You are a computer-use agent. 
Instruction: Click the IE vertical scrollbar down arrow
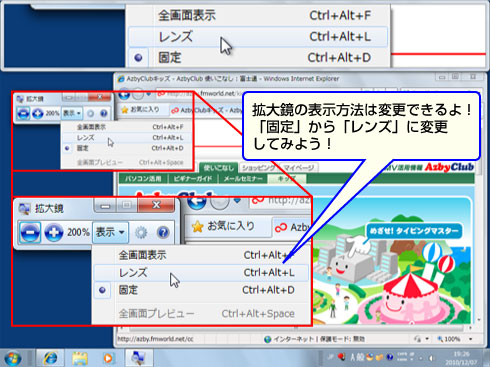click(479, 320)
